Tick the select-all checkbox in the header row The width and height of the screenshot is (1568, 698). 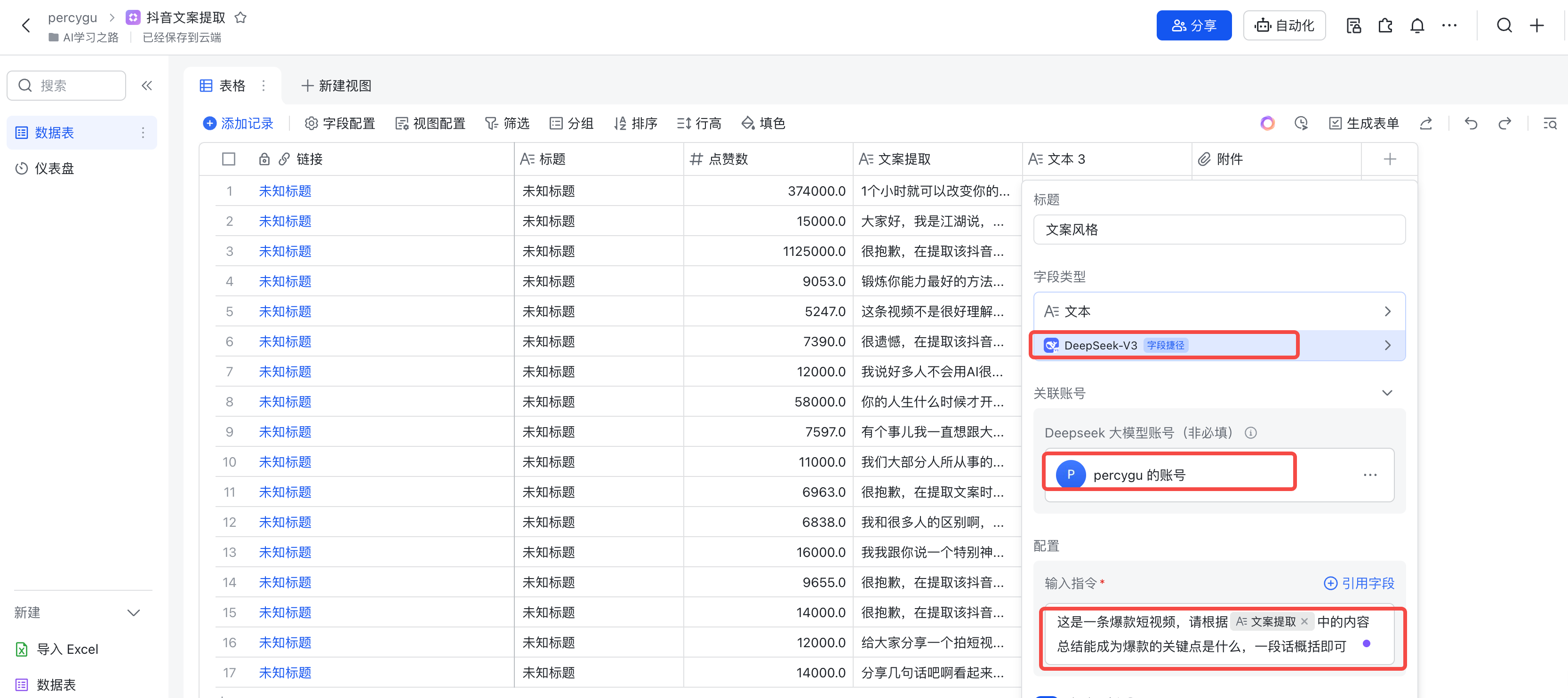[229, 159]
